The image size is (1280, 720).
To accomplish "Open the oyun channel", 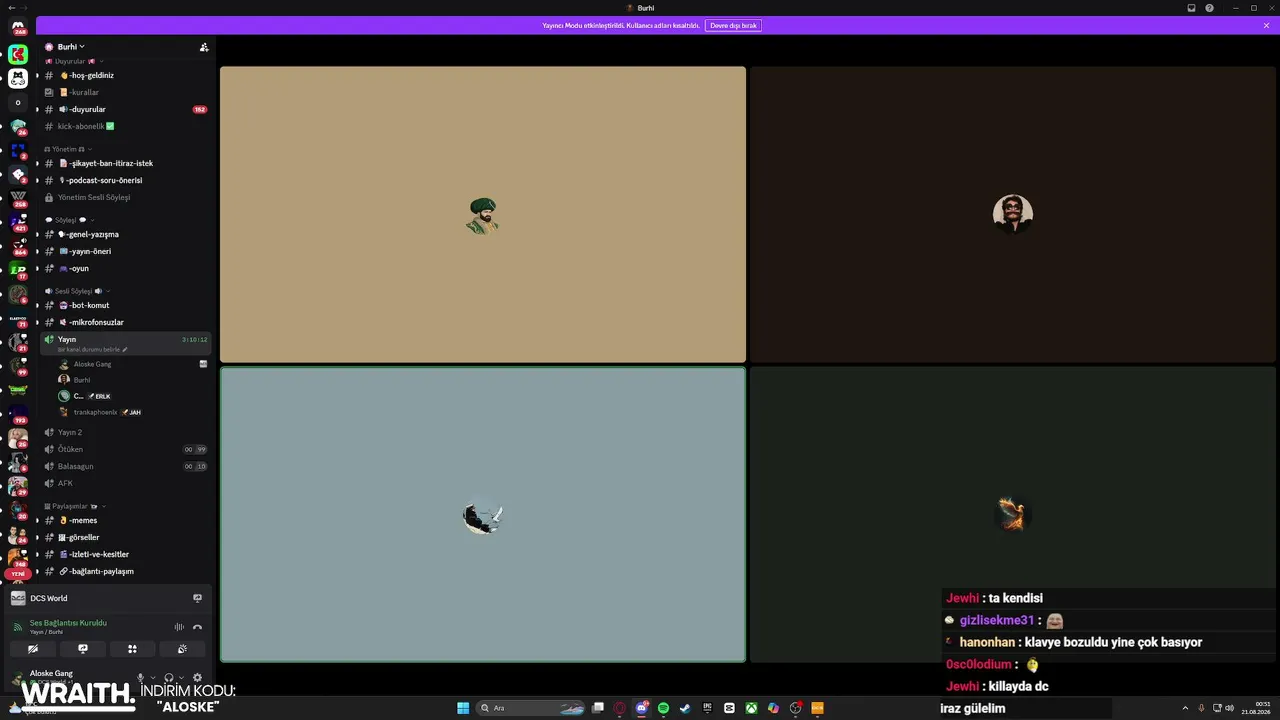I will tap(125, 268).
